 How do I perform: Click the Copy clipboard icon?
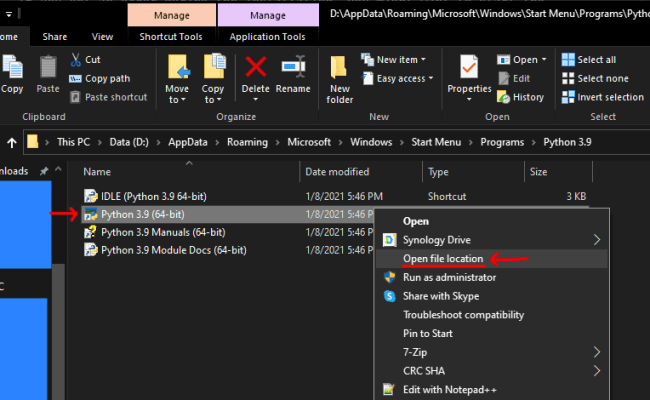[12, 67]
